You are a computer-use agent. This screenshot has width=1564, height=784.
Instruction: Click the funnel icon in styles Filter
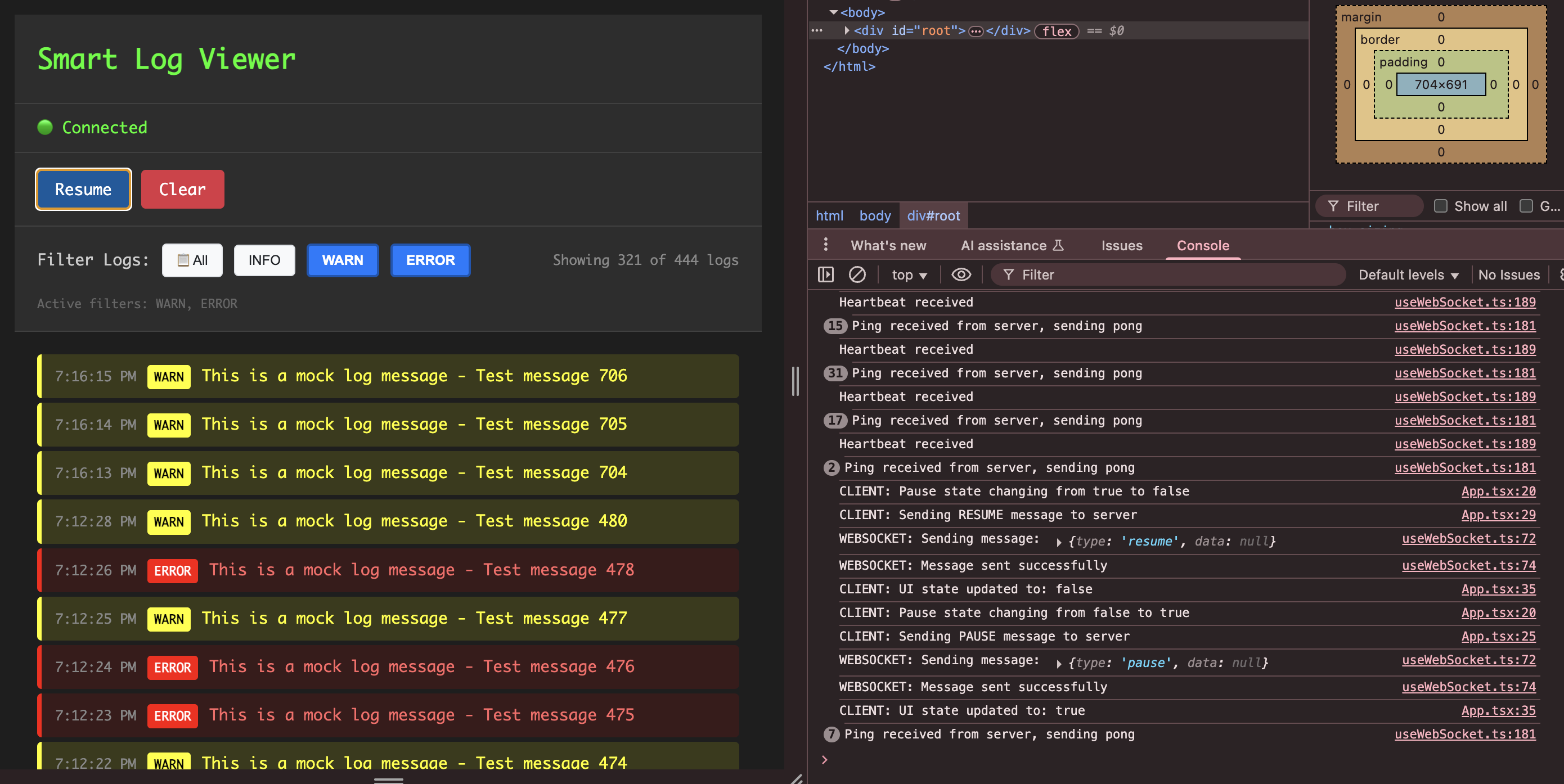coord(1333,206)
